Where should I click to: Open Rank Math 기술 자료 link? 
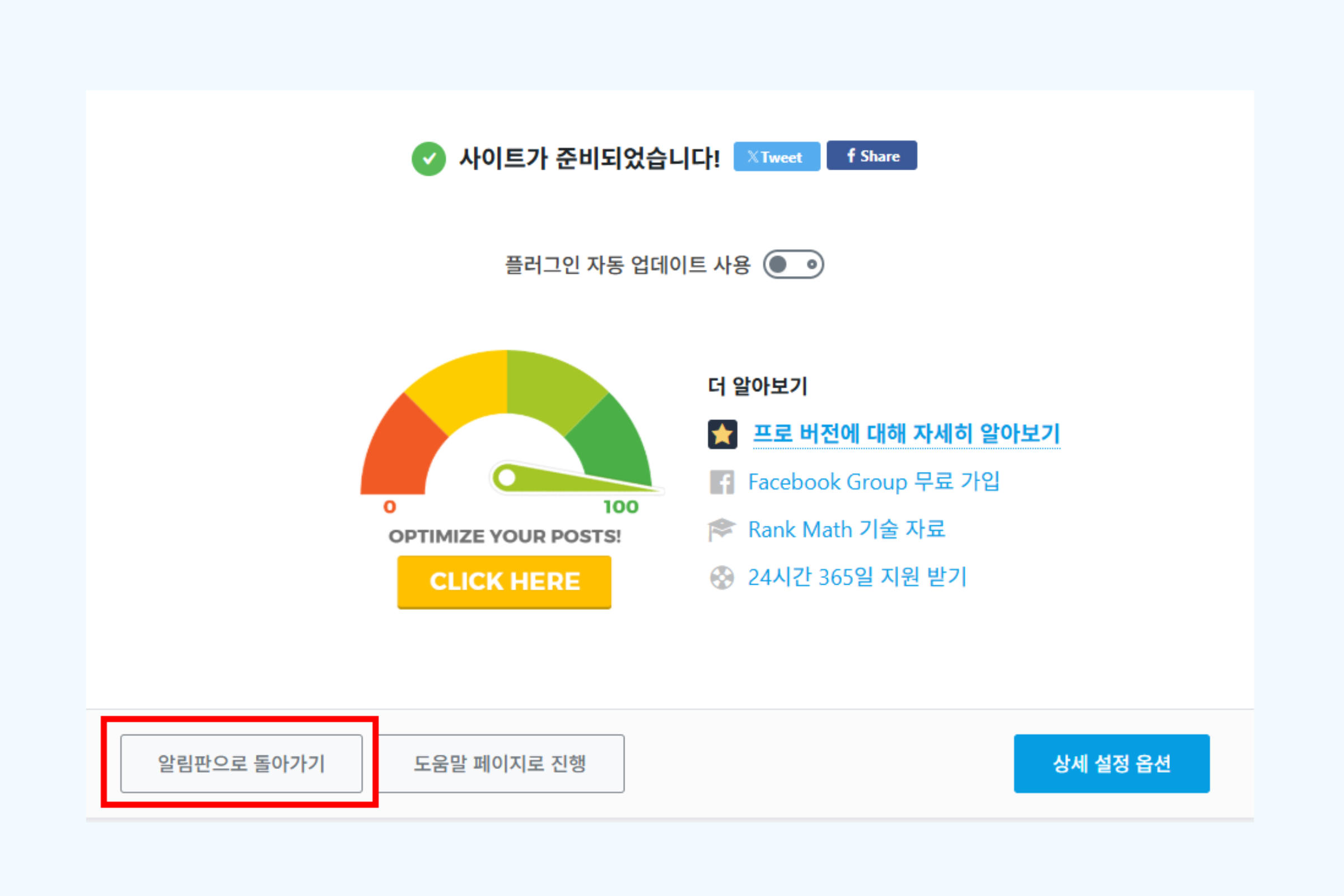(846, 529)
